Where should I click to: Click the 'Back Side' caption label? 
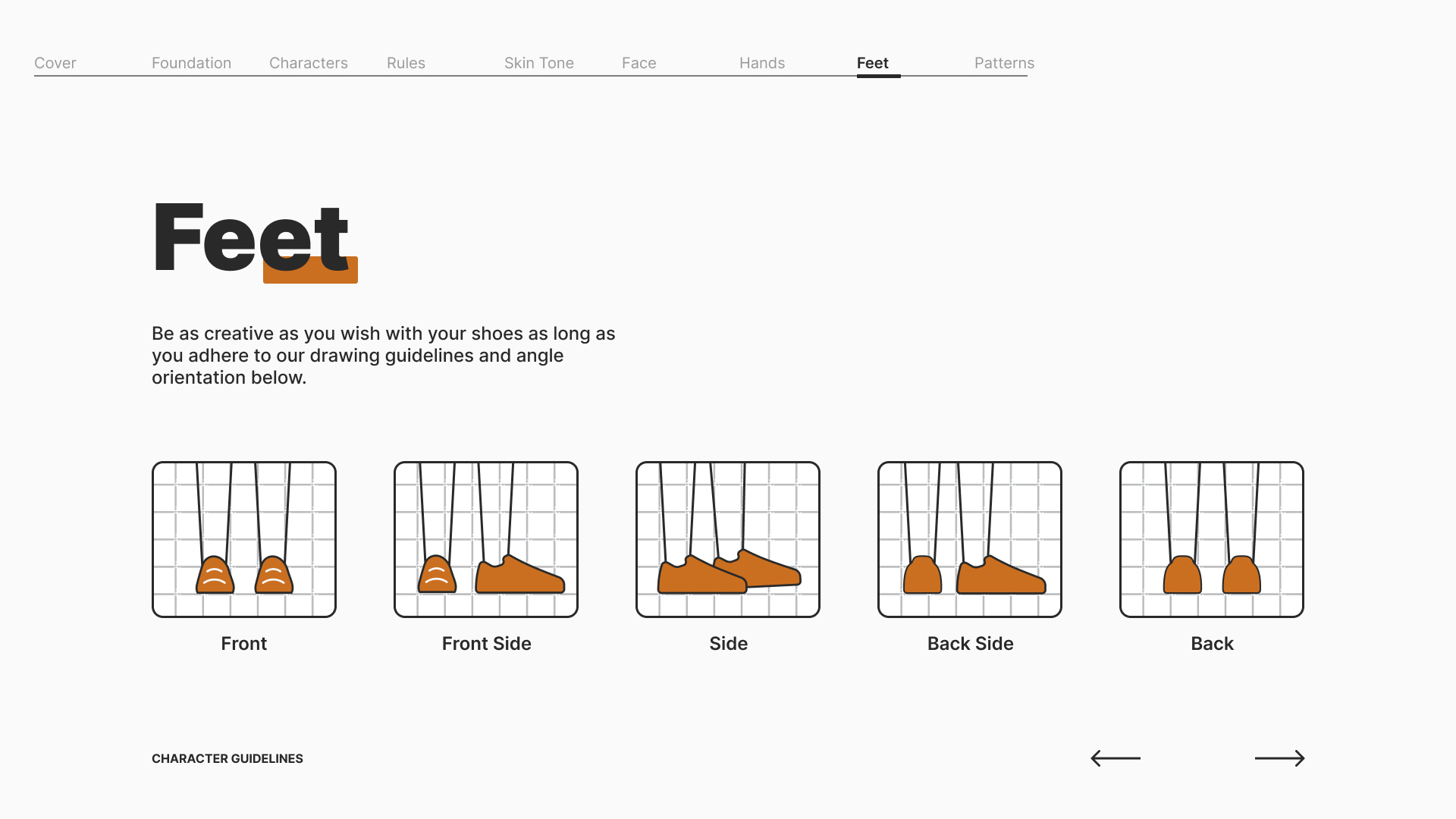pos(971,644)
